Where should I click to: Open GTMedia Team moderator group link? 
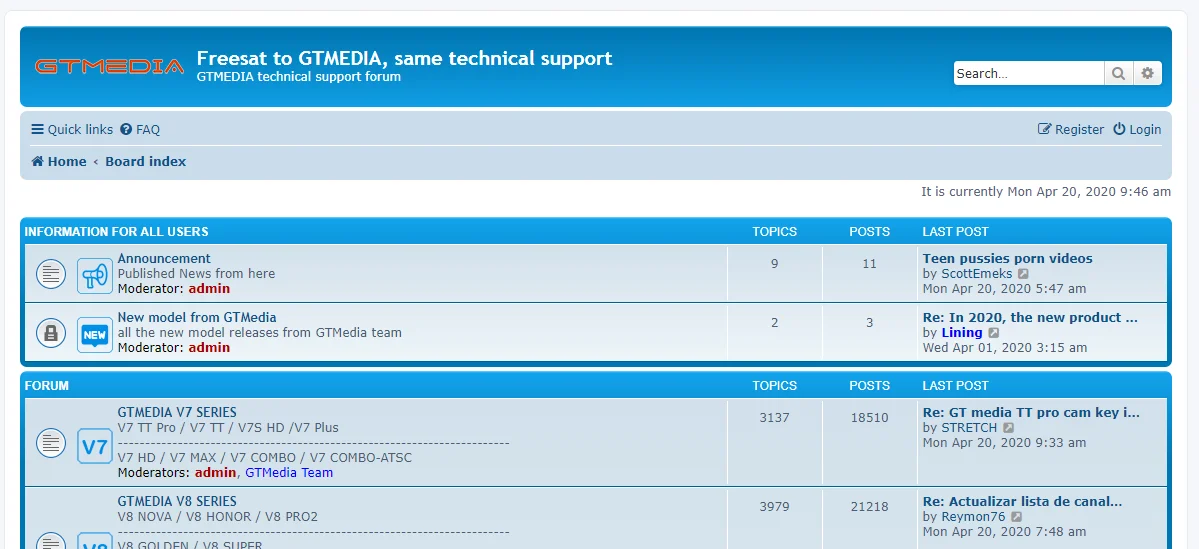pos(289,473)
